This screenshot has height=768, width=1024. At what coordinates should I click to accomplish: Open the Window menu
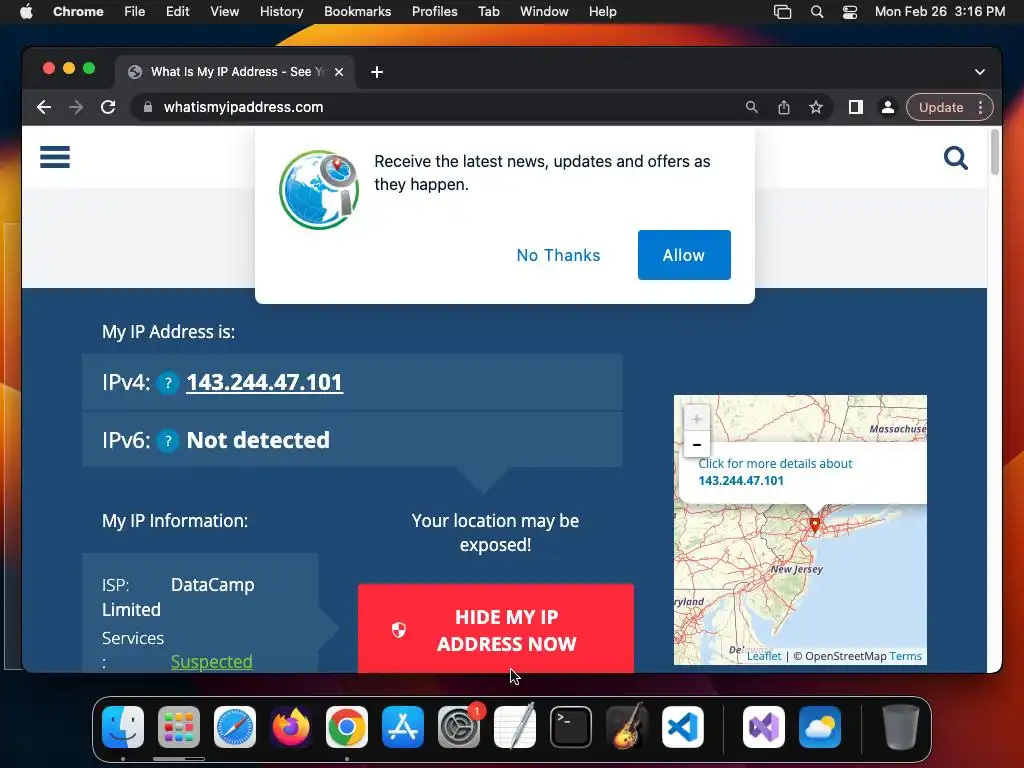[544, 11]
